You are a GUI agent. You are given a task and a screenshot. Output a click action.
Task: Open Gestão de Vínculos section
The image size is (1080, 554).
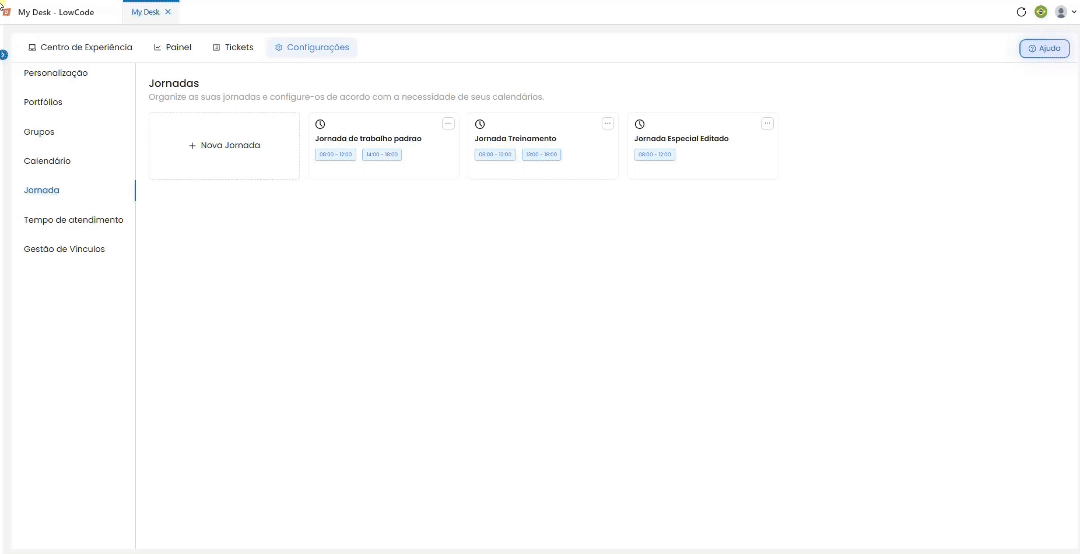[x=64, y=249]
